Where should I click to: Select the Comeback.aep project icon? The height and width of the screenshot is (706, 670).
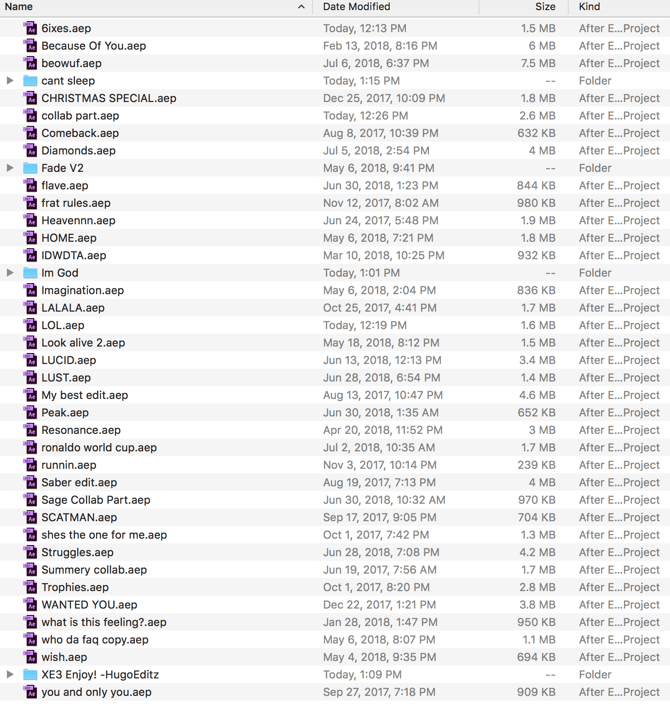click(x=30, y=133)
